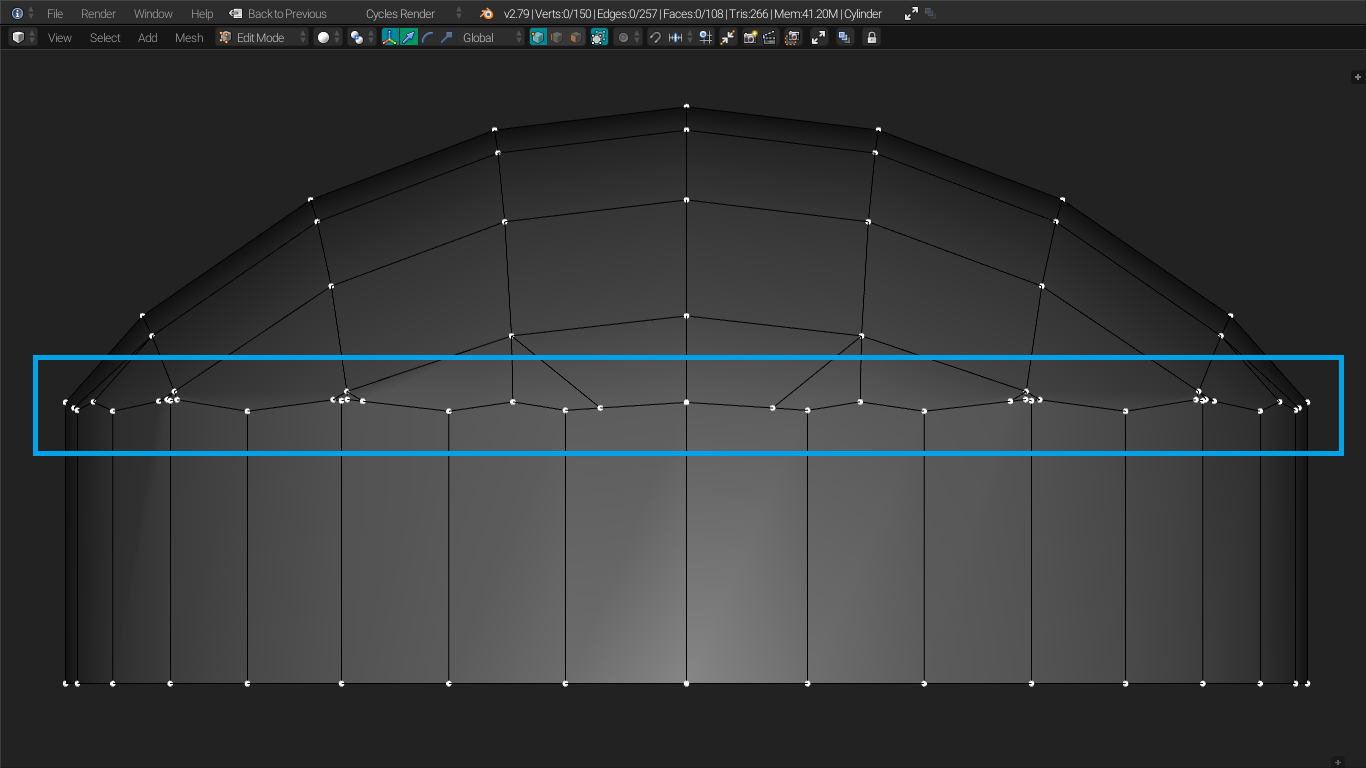The image size is (1366, 768).
Task: Open the Edit Mode dropdown
Action: pyautogui.click(x=263, y=37)
